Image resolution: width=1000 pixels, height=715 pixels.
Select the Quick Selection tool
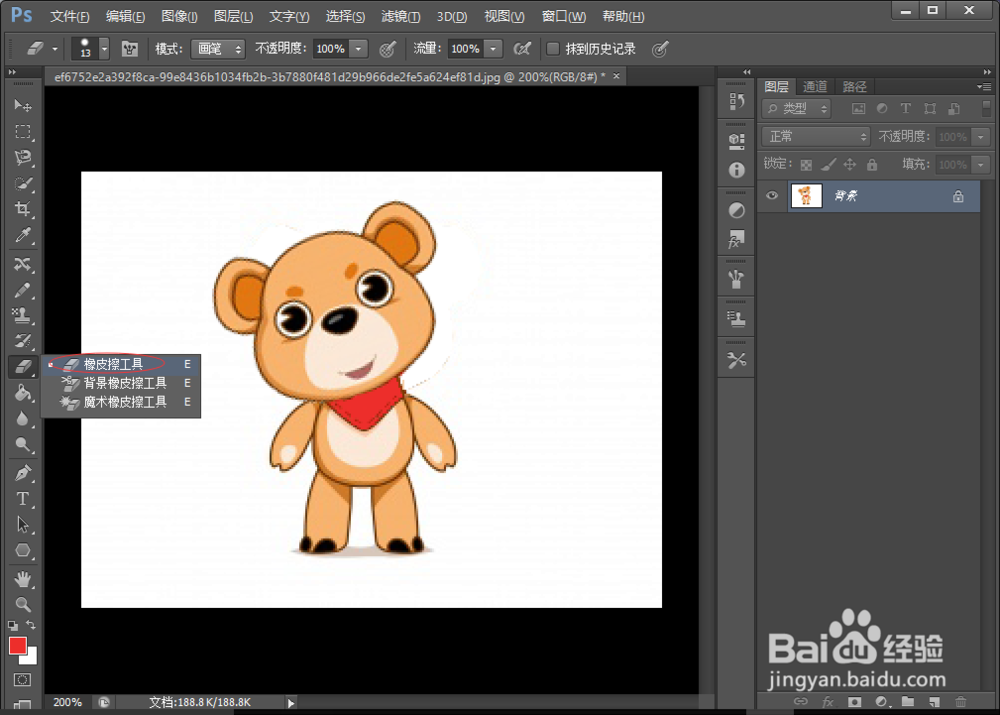[x=23, y=184]
